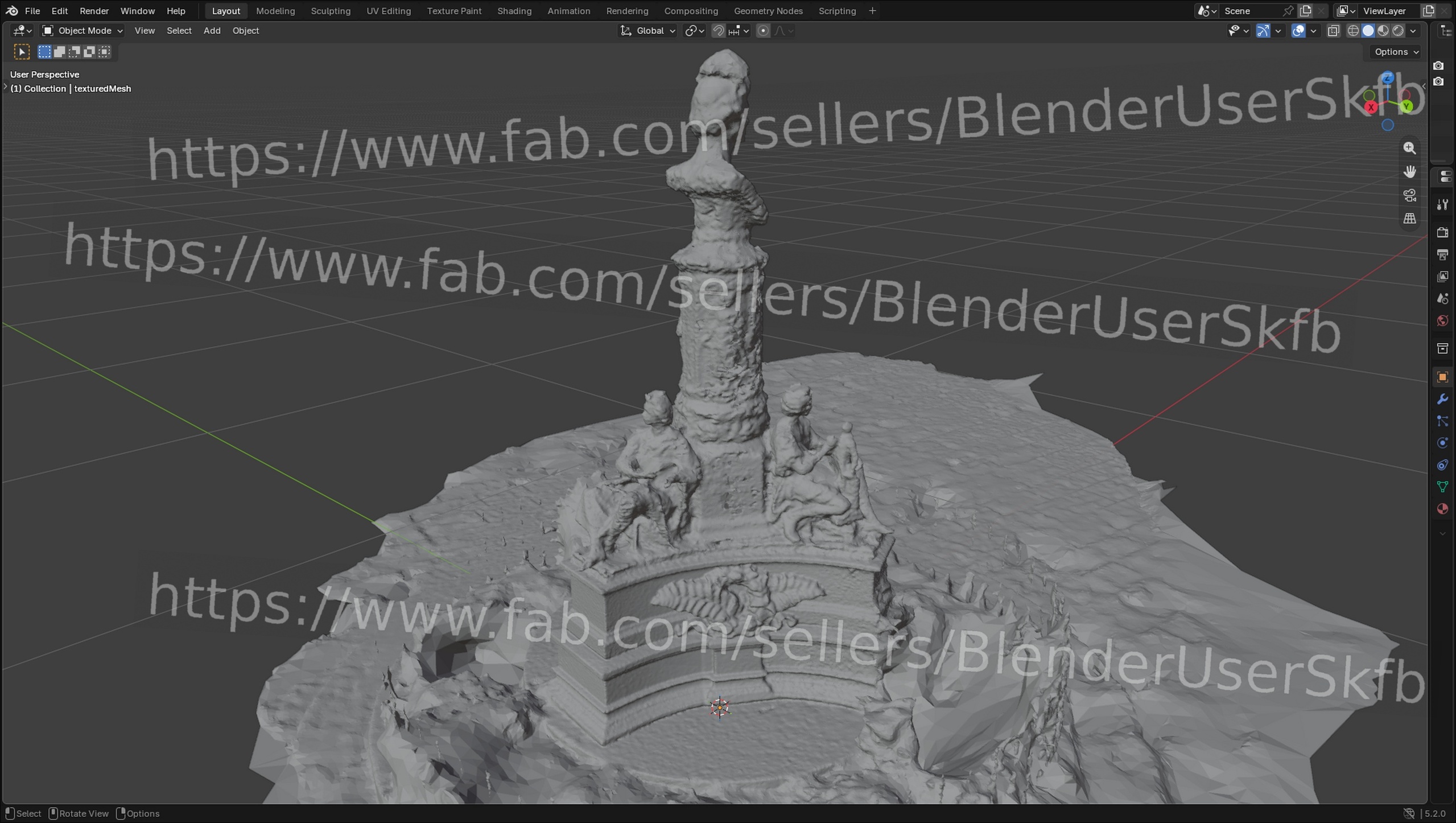1456x823 pixels.
Task: Open the Modifiers wrench icon tab
Action: point(1442,399)
